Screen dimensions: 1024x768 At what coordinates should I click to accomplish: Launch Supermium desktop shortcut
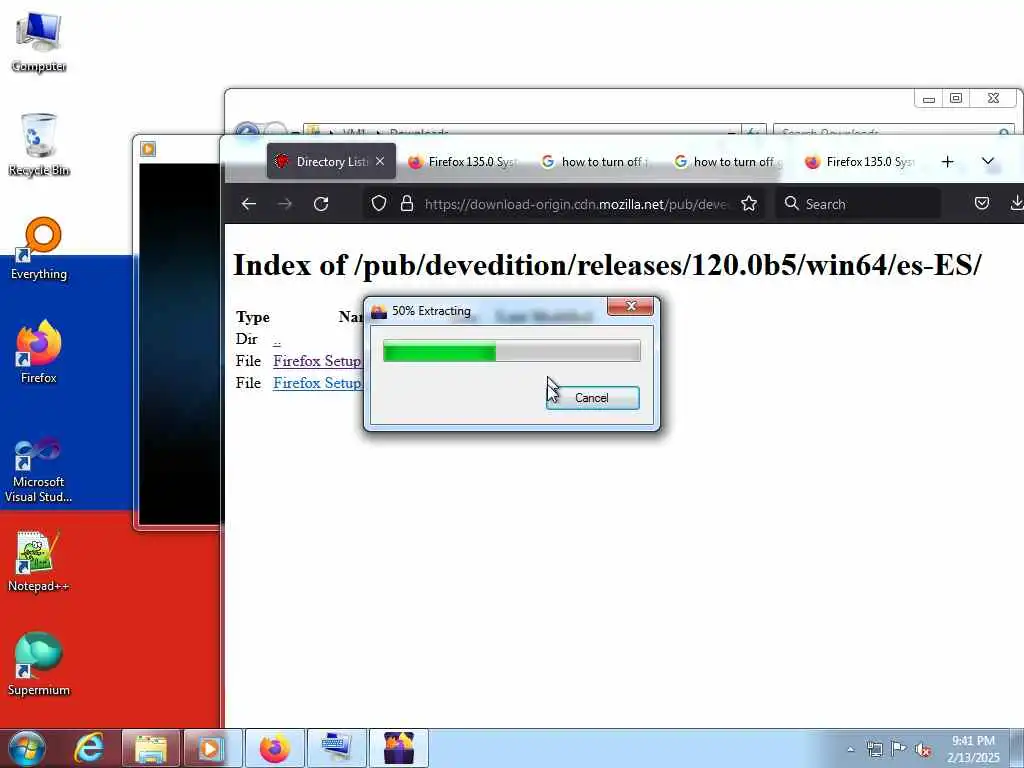coord(39,664)
